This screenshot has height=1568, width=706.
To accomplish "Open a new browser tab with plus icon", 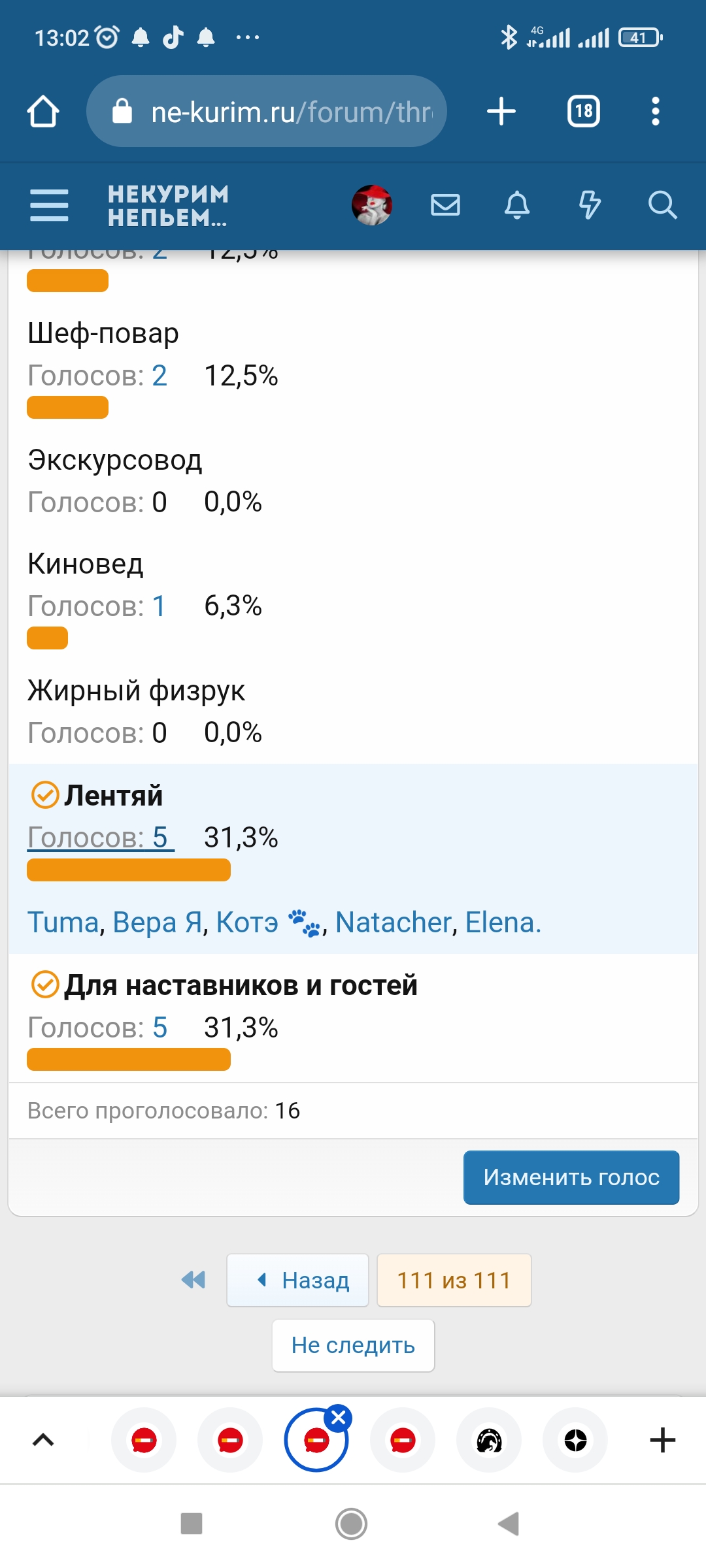I will point(501,111).
